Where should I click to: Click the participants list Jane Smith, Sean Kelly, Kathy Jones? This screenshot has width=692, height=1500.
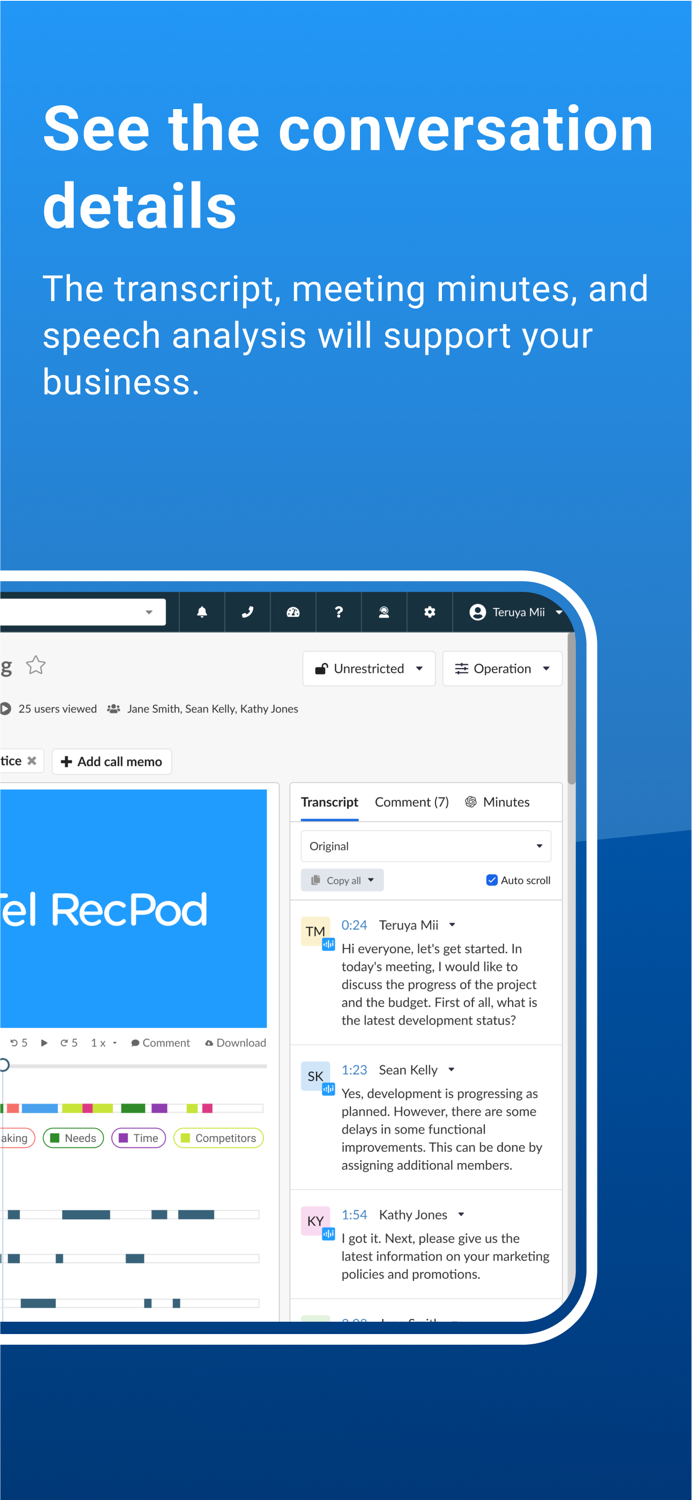coord(212,709)
